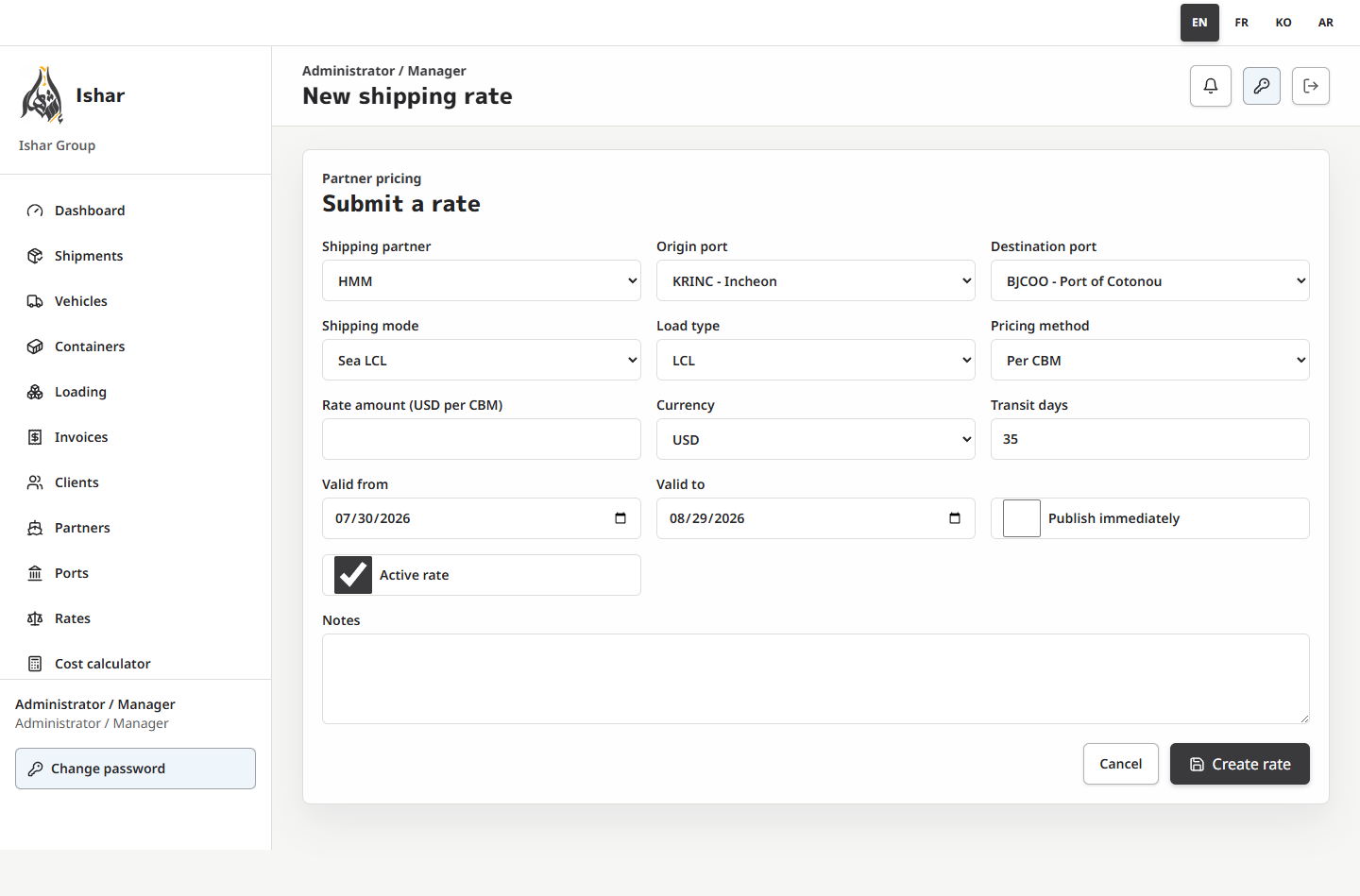Click the Cost calculator icon

pos(35,664)
